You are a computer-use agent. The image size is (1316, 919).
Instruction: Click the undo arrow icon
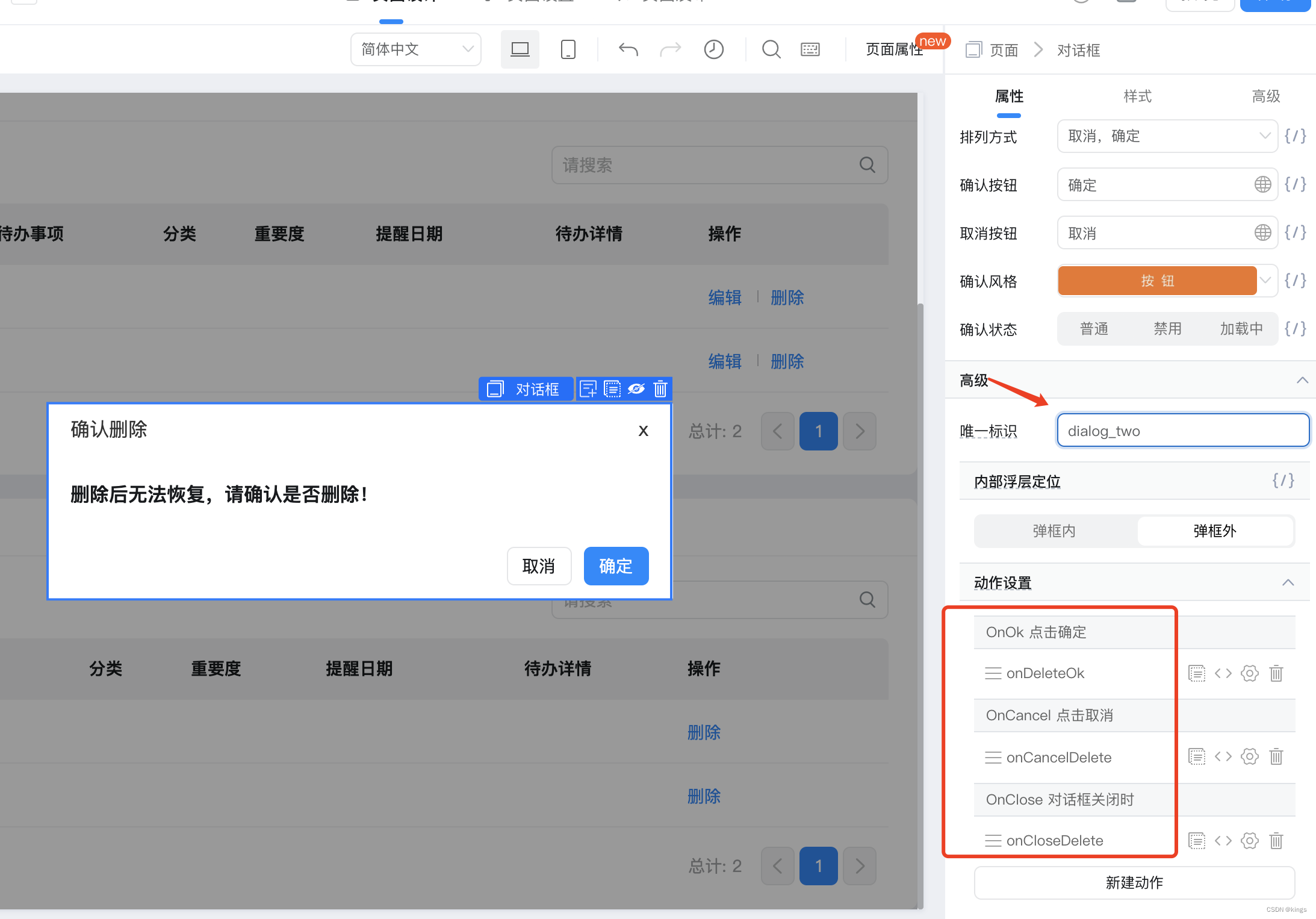628,49
